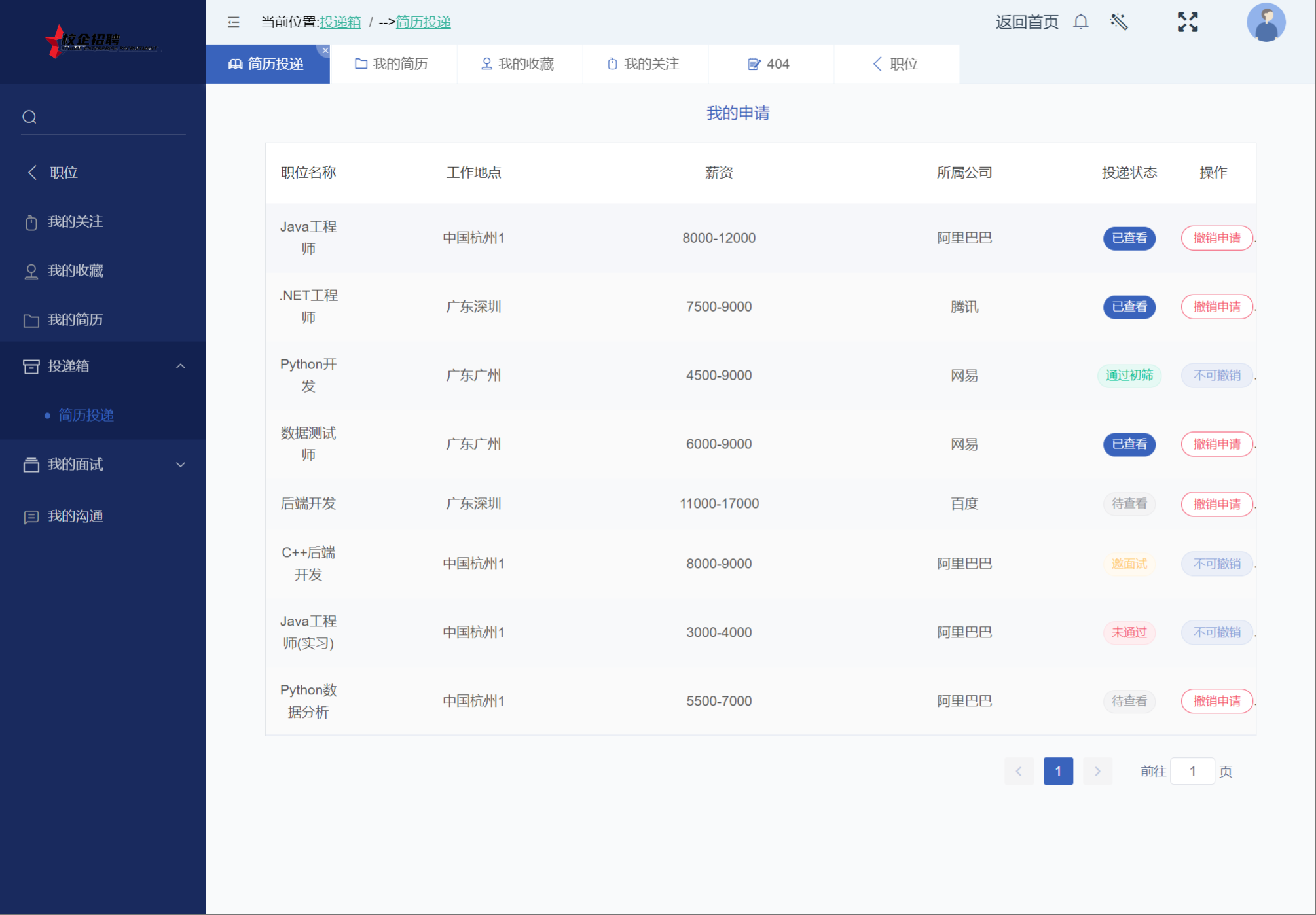The height and width of the screenshot is (915, 1316).
Task: Toggle fullscreen mode icon
Action: (x=1187, y=22)
